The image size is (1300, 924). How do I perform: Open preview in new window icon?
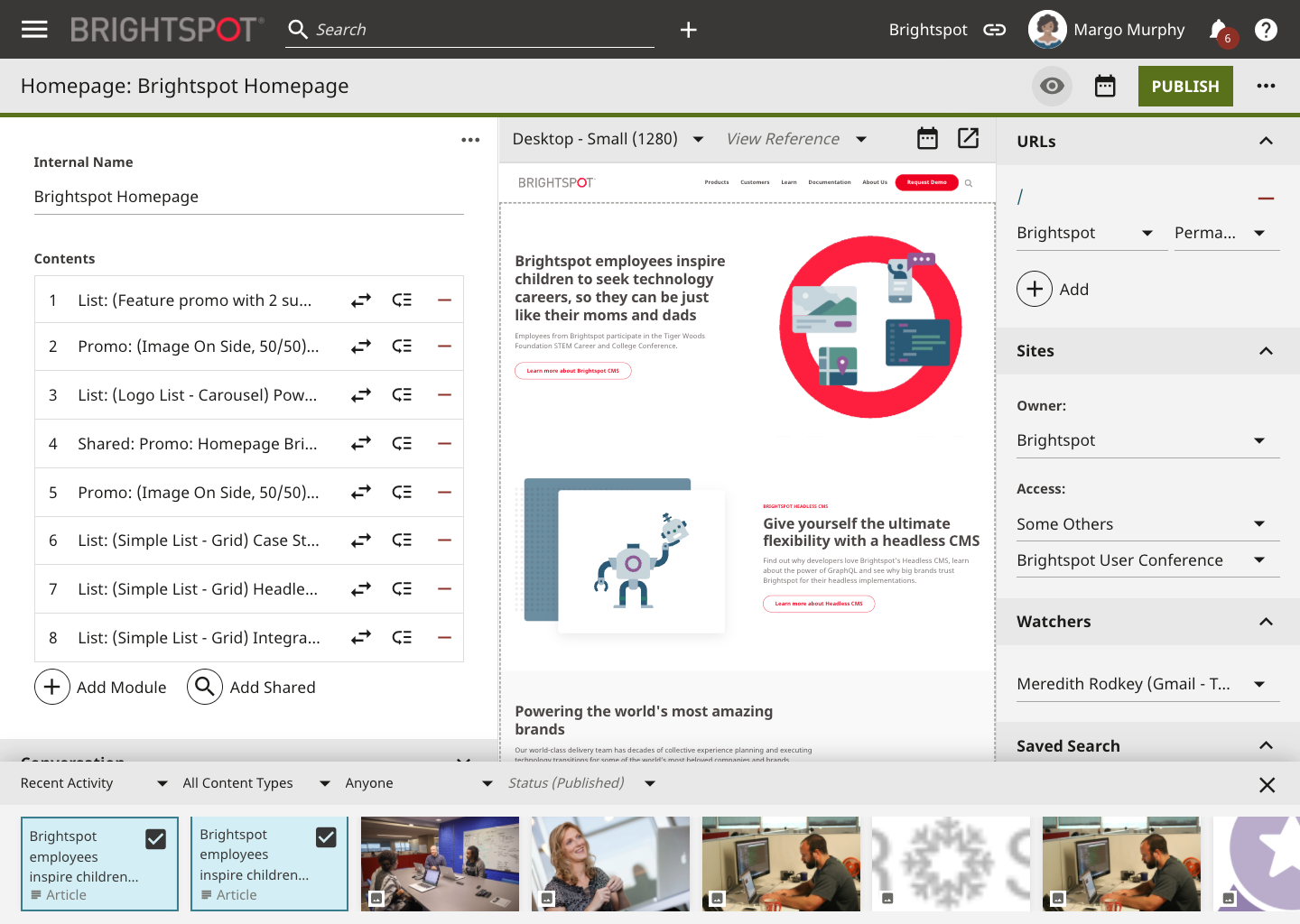(x=969, y=138)
